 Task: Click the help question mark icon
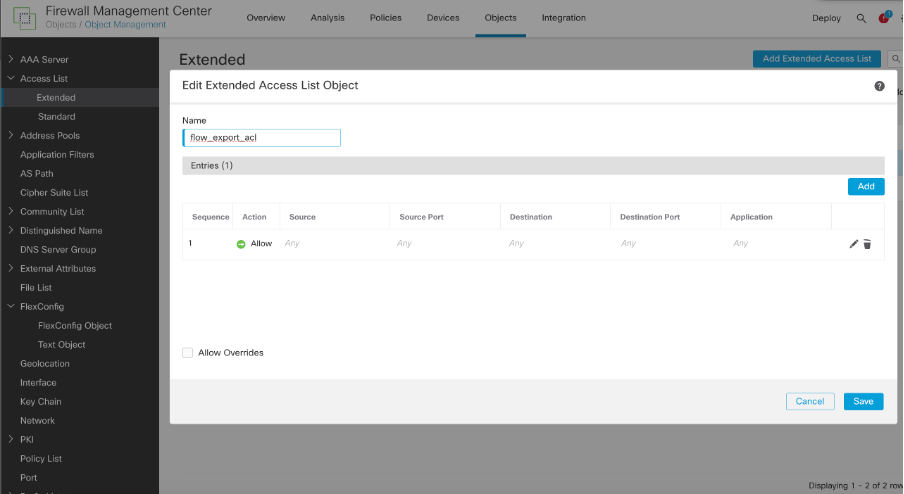(879, 86)
